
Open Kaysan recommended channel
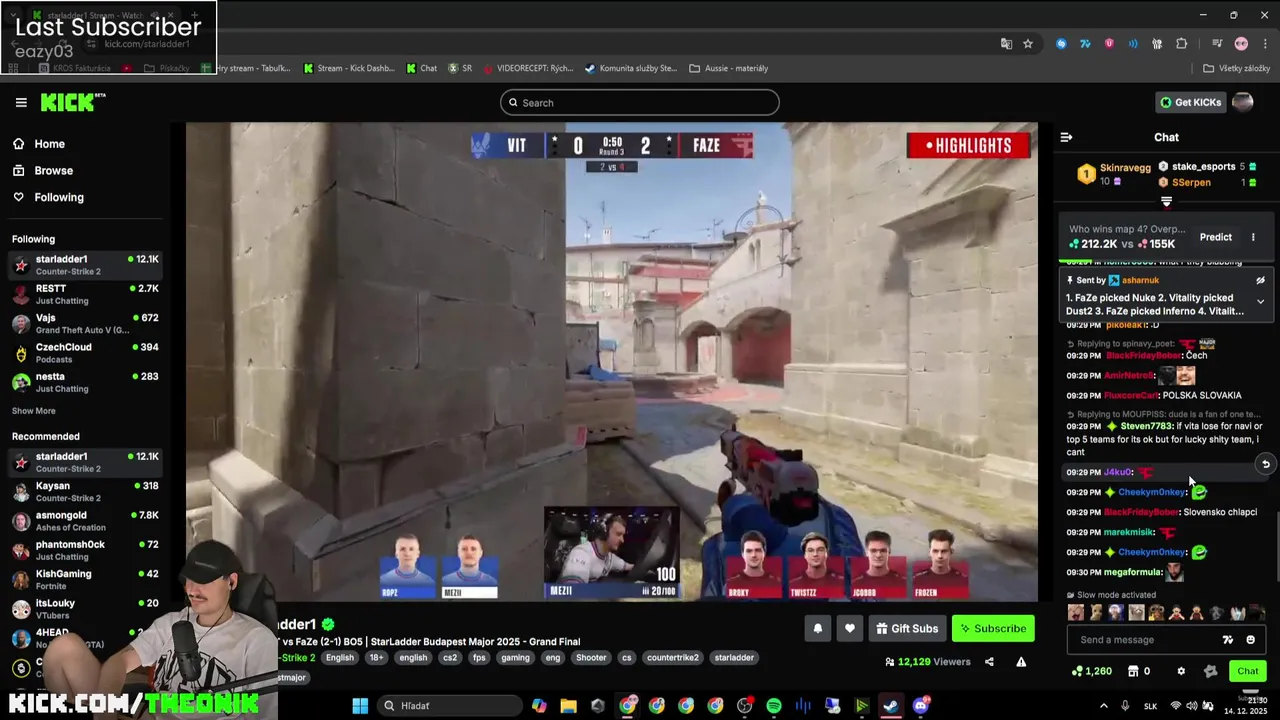click(x=84, y=491)
